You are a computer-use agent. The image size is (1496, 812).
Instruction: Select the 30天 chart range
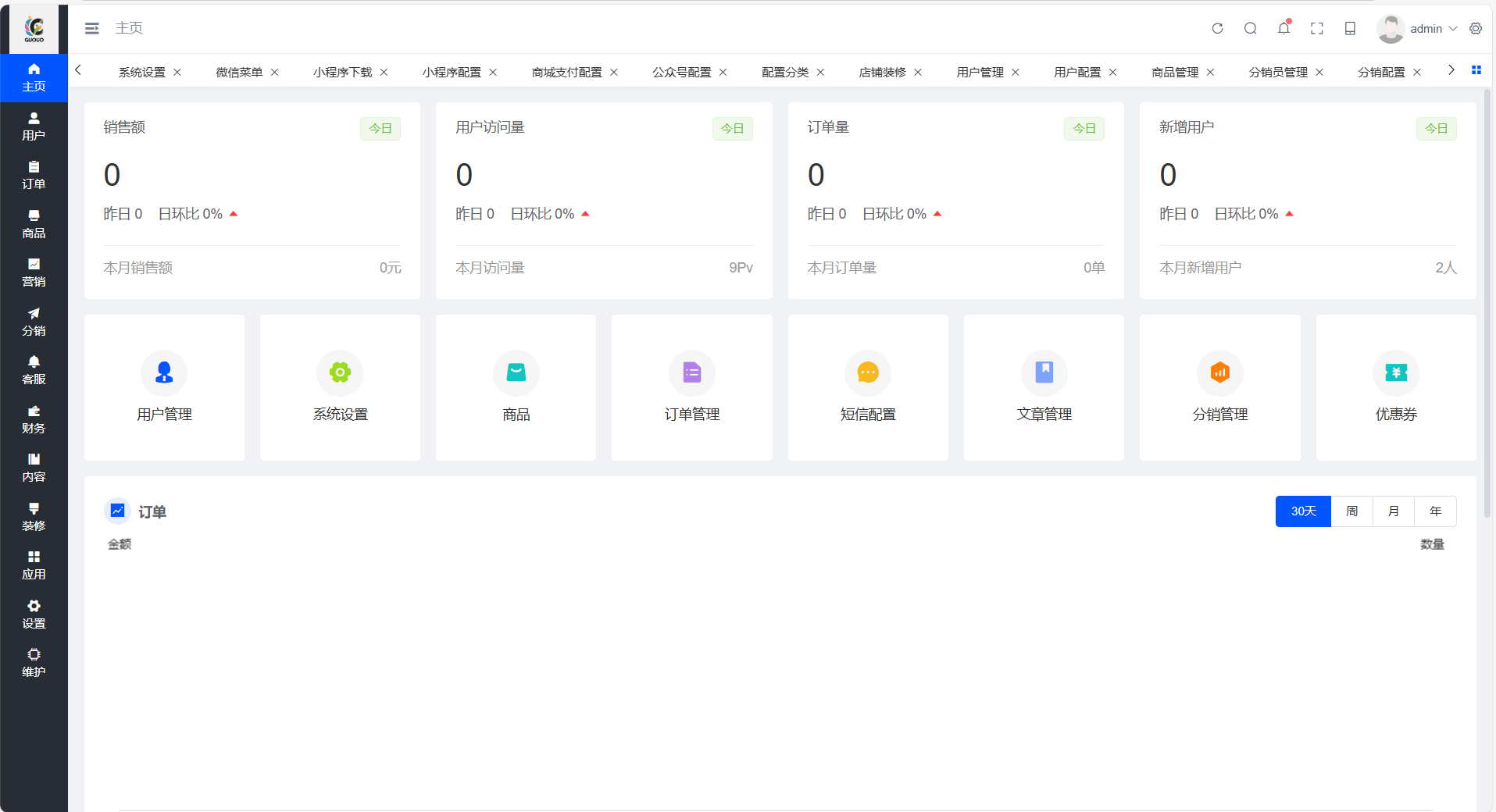pyautogui.click(x=1303, y=511)
